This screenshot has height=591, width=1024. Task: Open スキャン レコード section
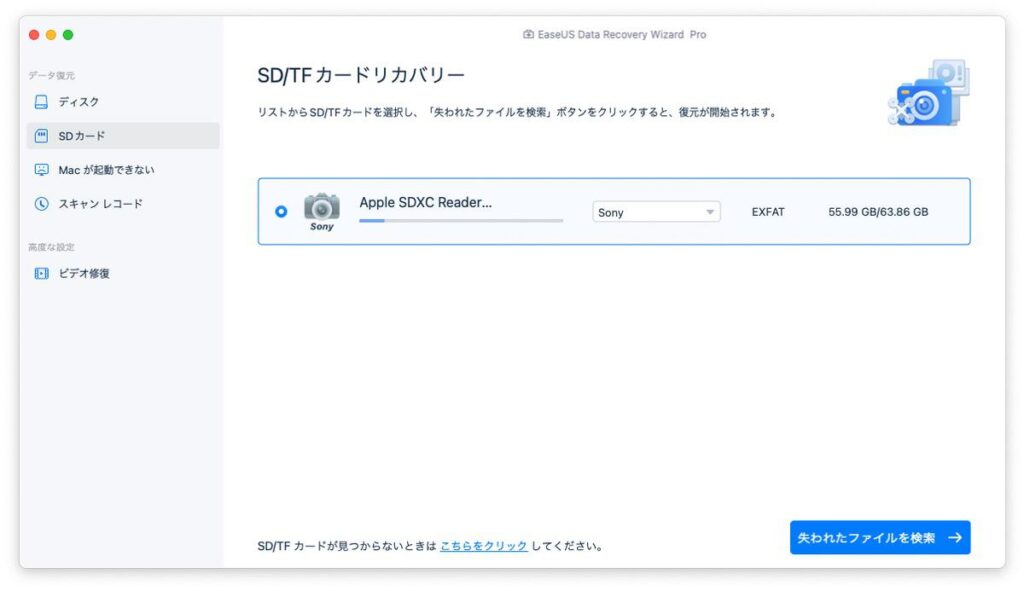coord(123,204)
